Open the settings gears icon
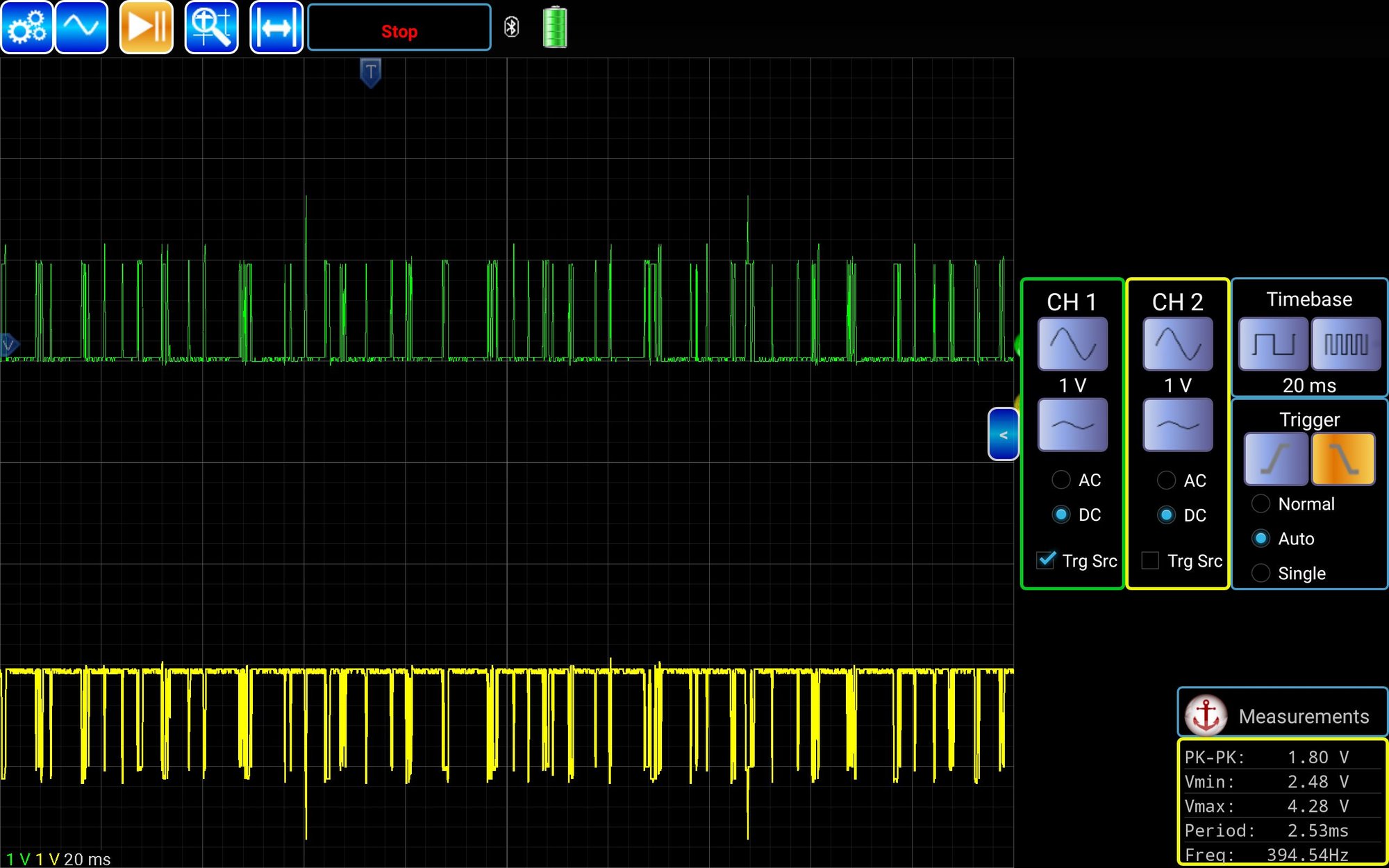The image size is (1389, 868). [27, 28]
